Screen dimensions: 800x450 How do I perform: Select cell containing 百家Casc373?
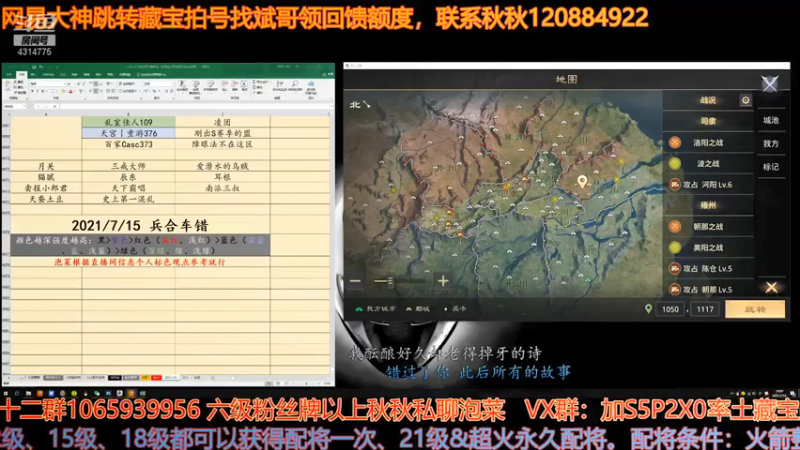pyautogui.click(x=129, y=144)
